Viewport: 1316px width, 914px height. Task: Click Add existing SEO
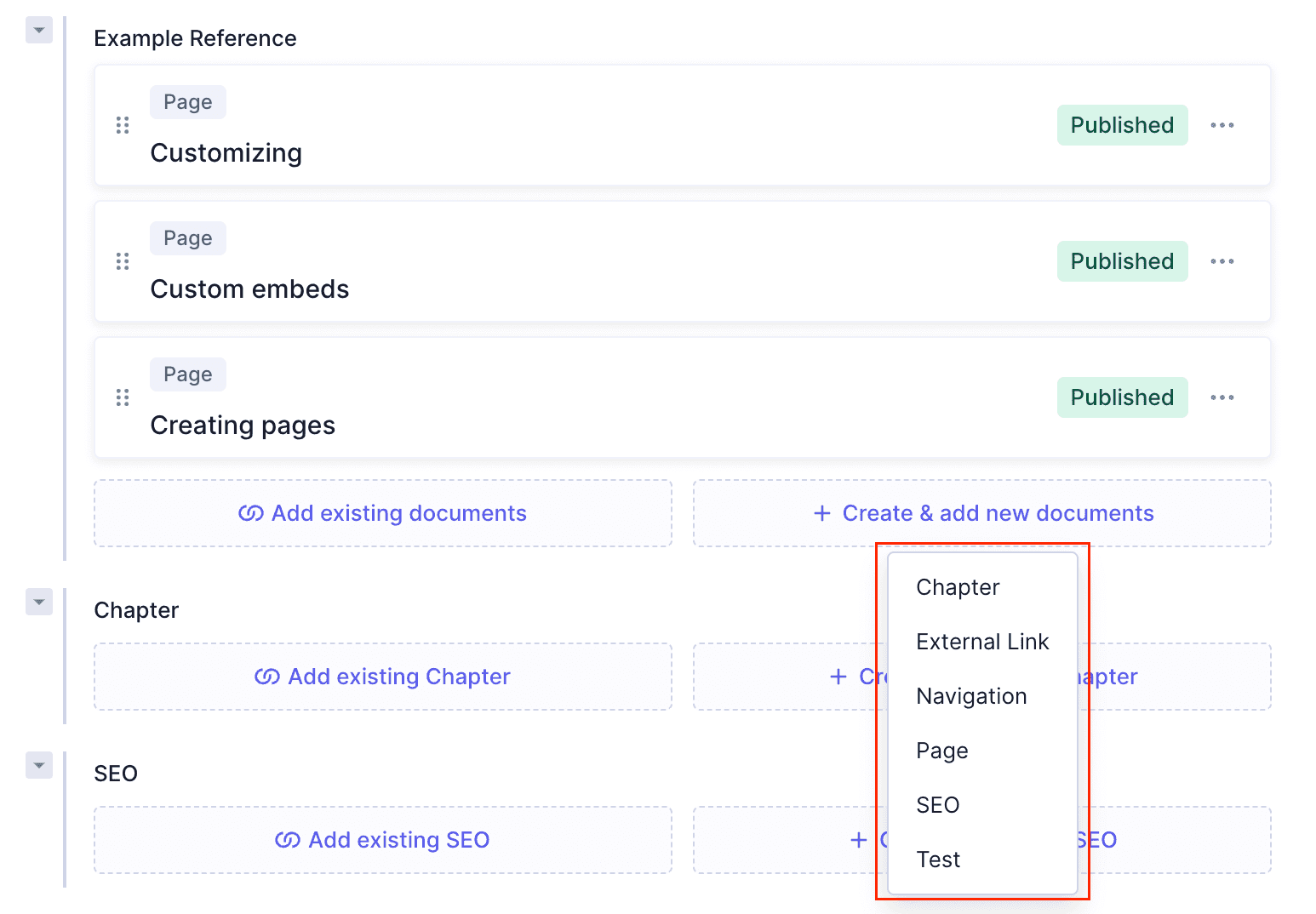pos(382,839)
